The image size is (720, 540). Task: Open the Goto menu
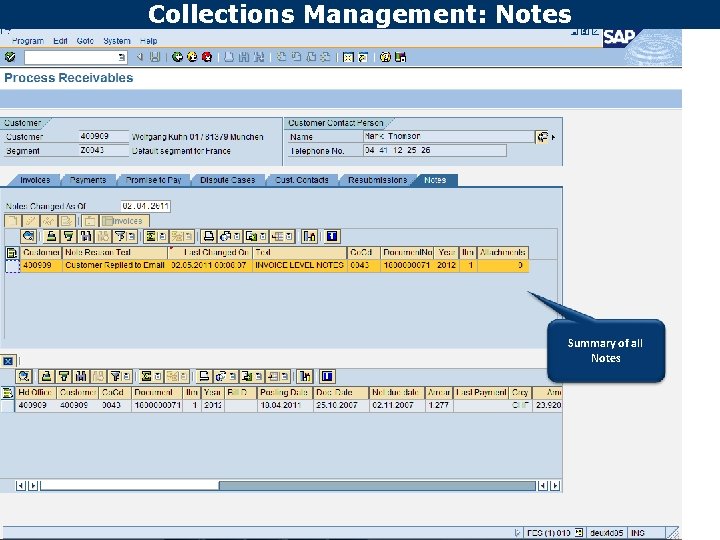85,41
